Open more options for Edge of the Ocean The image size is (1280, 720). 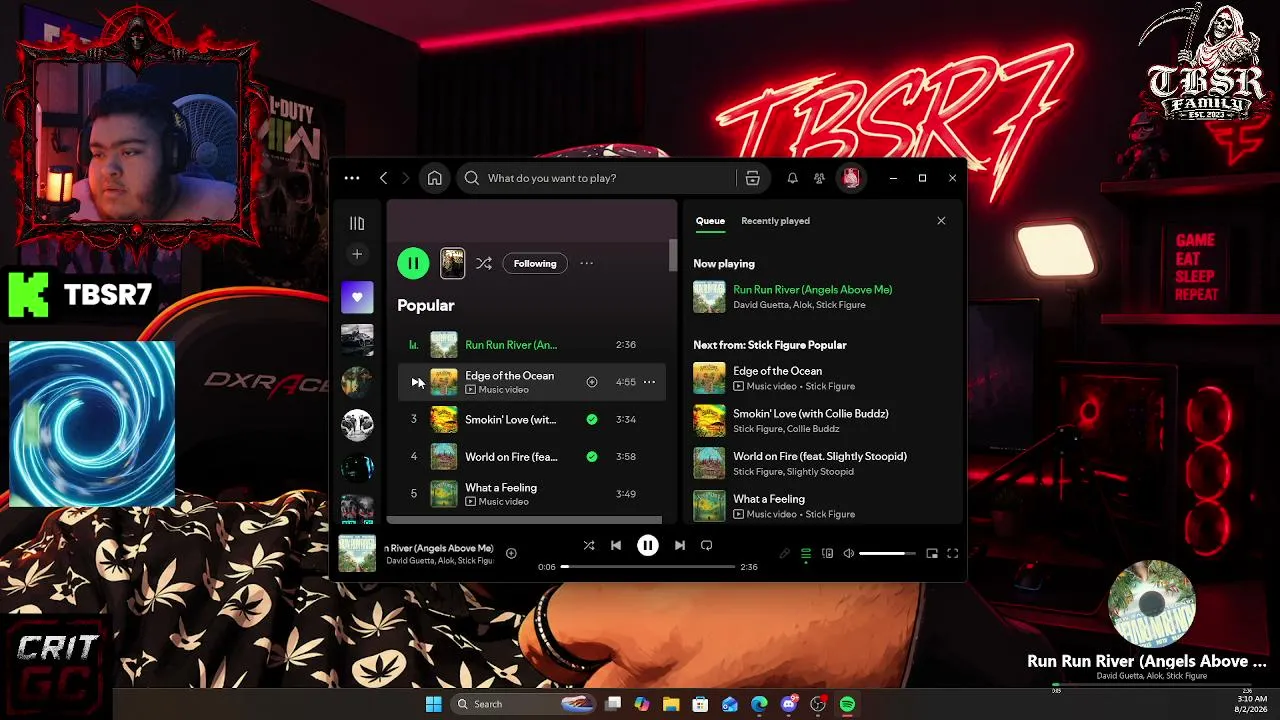tap(649, 382)
